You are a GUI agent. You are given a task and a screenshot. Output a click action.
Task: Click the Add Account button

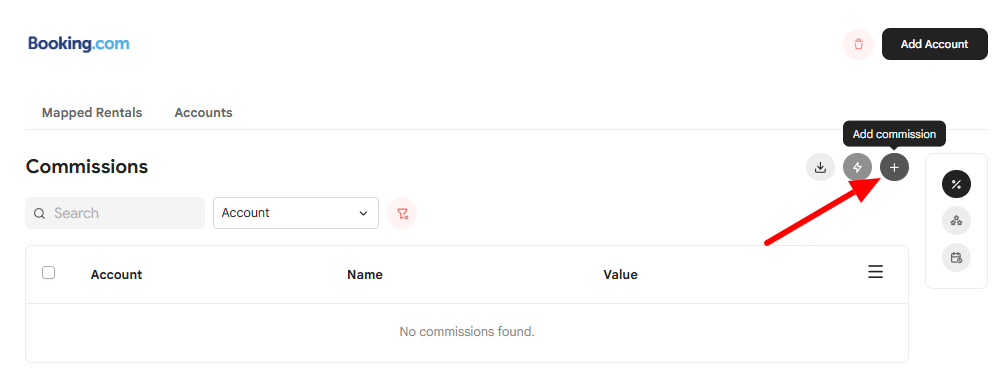click(934, 44)
